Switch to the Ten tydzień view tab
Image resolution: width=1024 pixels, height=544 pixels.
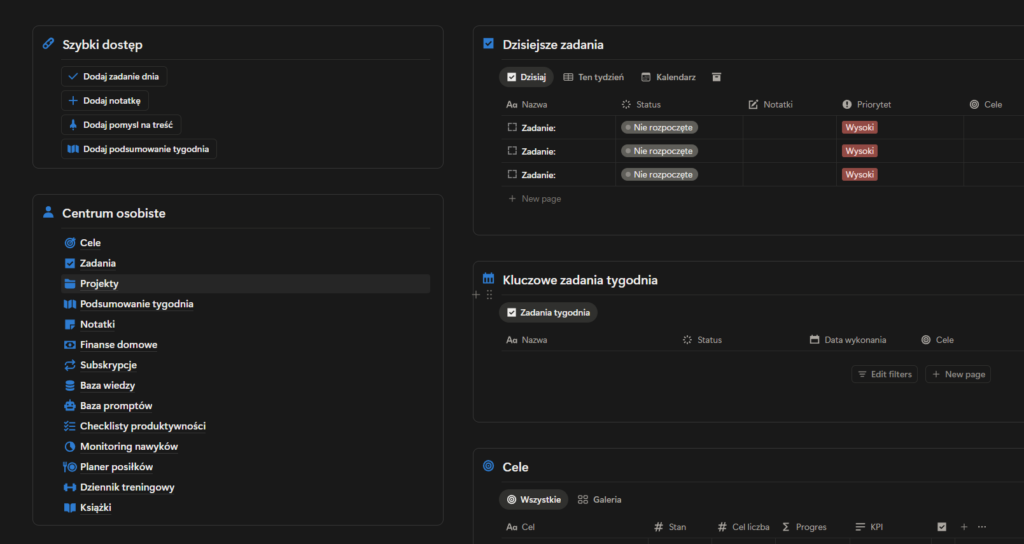point(594,77)
